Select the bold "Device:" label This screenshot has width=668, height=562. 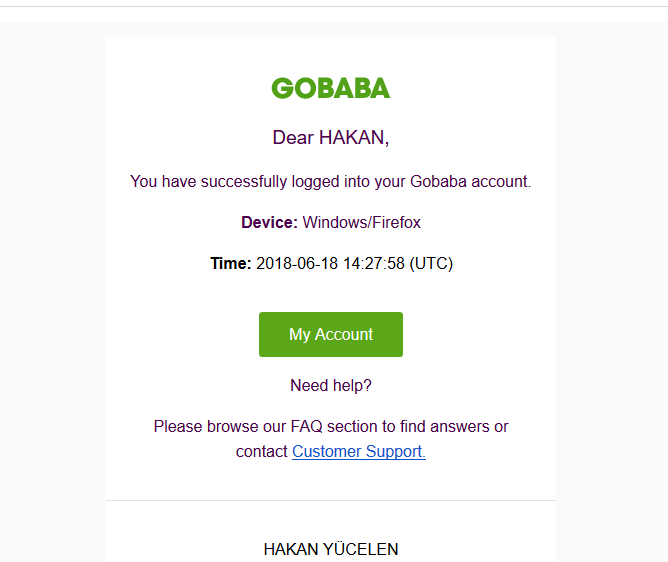pyautogui.click(x=269, y=222)
